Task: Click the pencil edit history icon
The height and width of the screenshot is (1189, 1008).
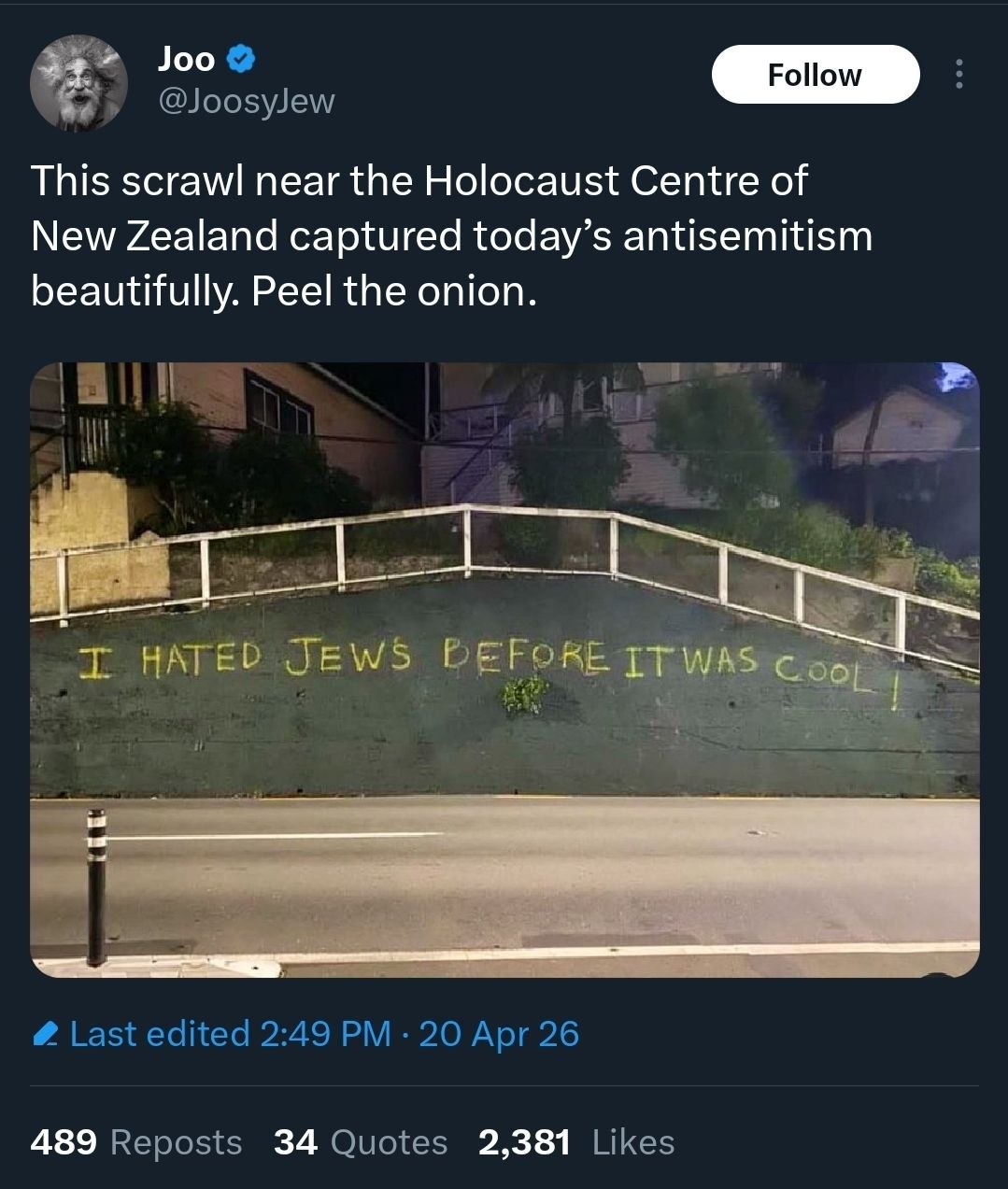Action: click(x=45, y=1034)
